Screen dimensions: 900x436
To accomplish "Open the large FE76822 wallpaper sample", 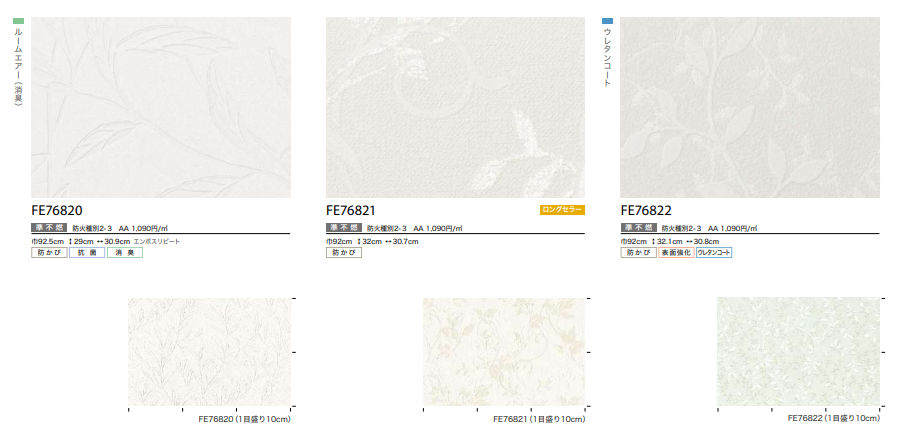I will click(750, 107).
